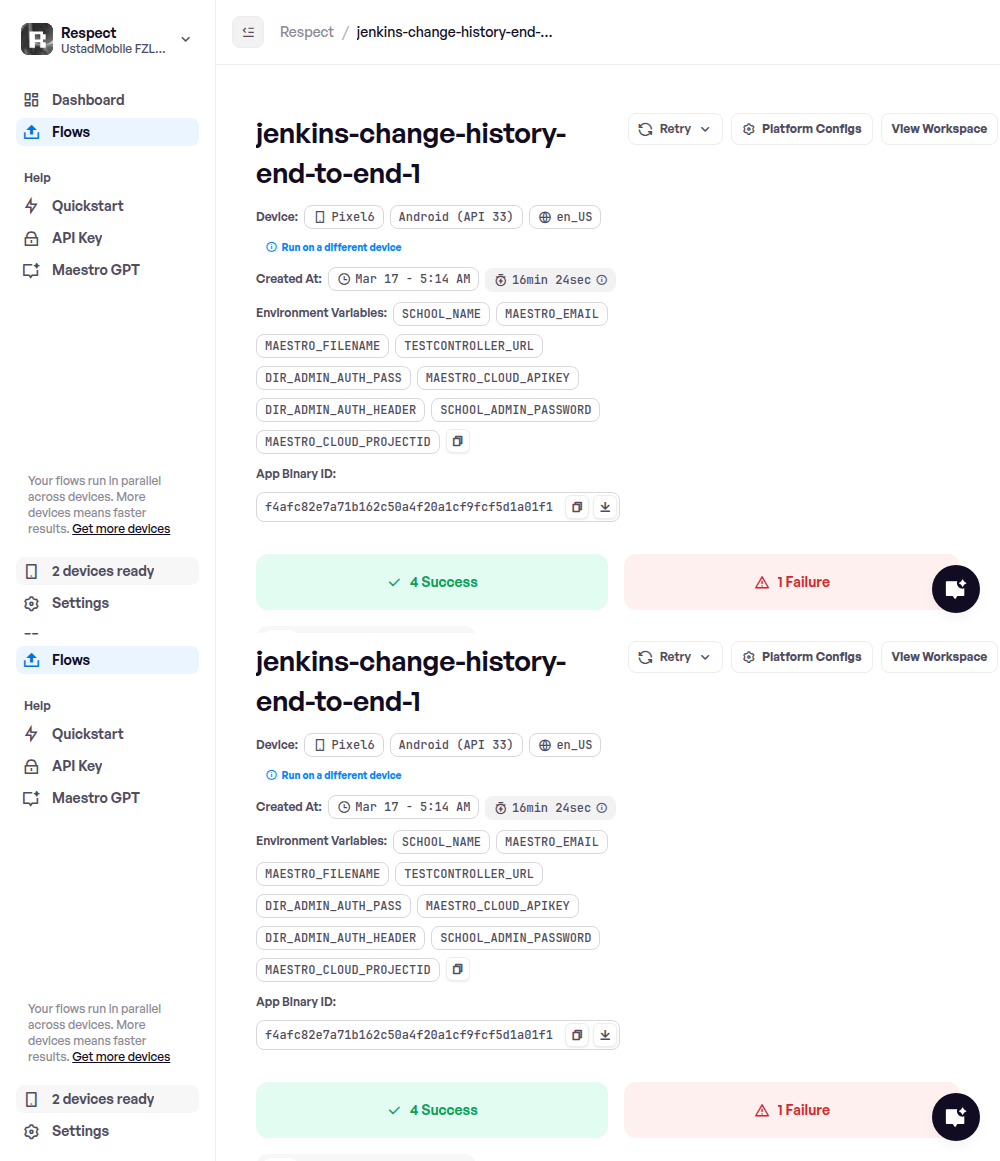Open the Dashboard page from the sidebar
Viewport: 1000px width, 1161px height.
pyautogui.click(x=88, y=100)
